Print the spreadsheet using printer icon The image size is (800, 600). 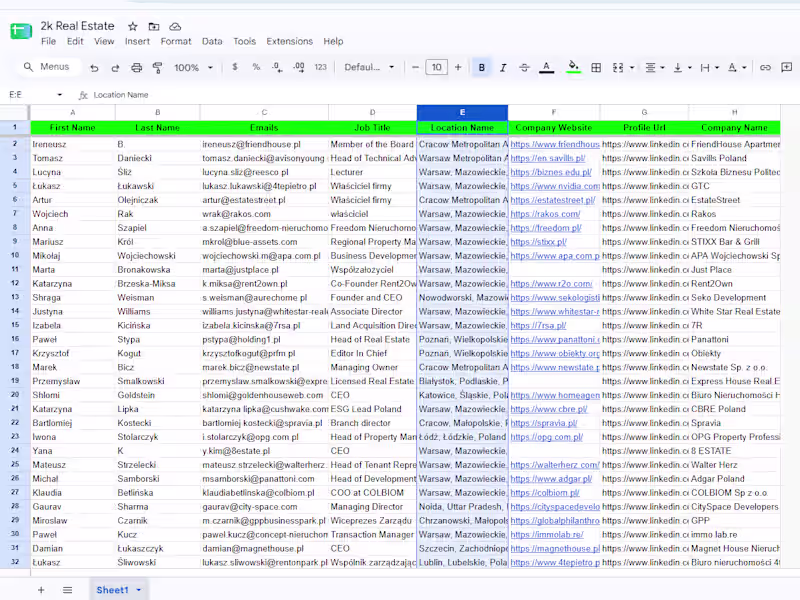(136, 67)
